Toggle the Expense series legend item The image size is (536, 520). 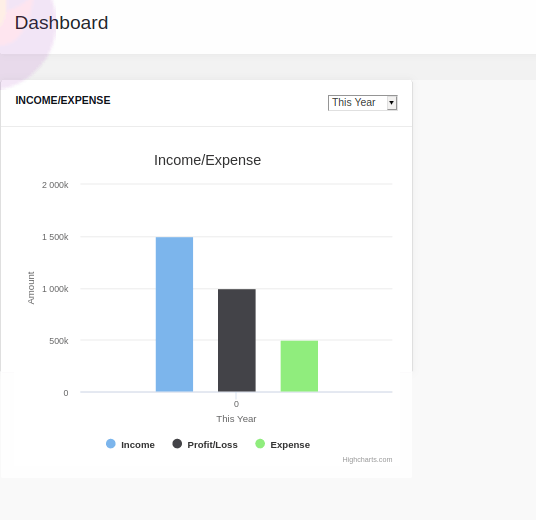click(x=283, y=444)
